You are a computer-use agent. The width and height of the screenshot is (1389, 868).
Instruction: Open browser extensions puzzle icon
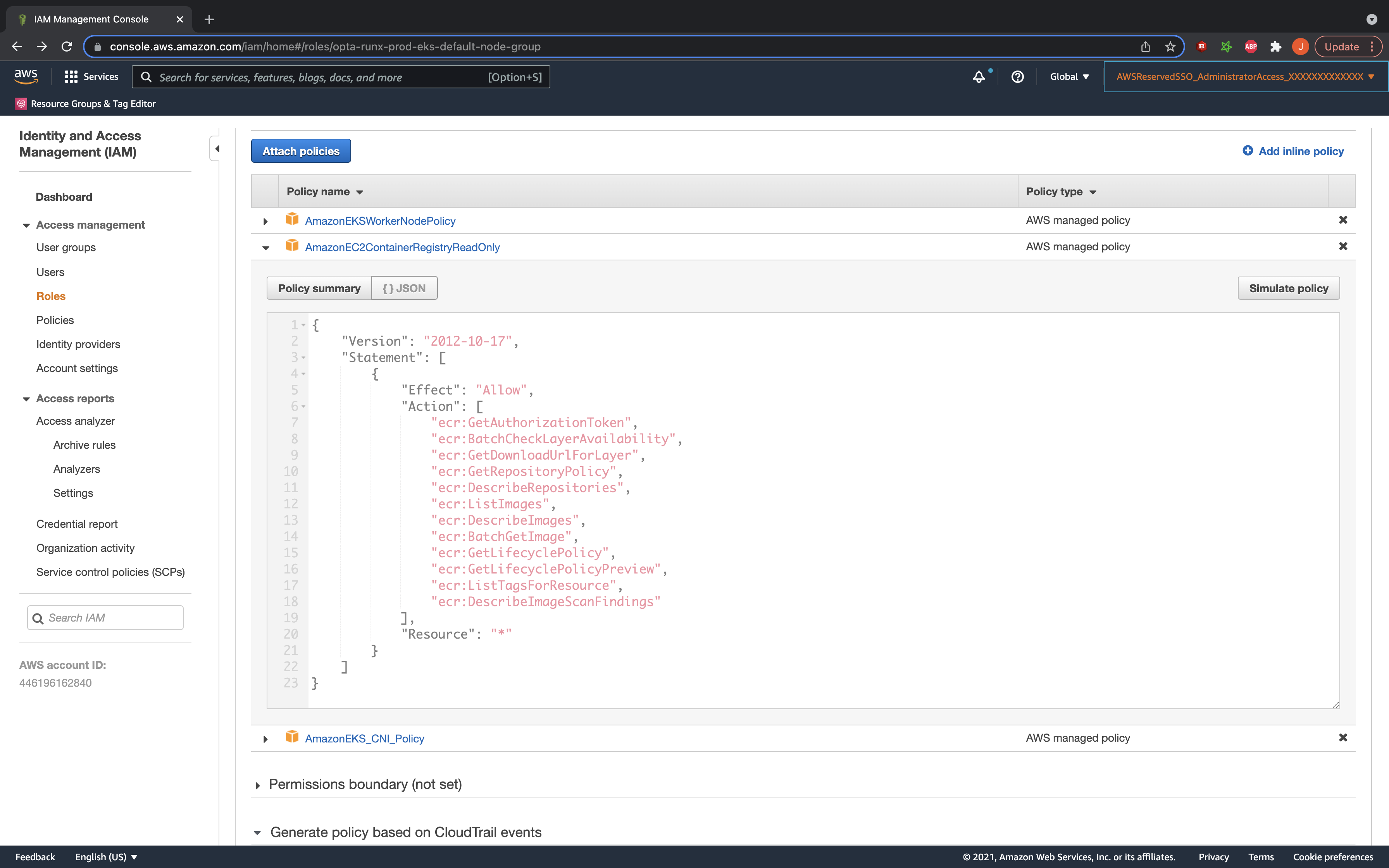(x=1275, y=47)
